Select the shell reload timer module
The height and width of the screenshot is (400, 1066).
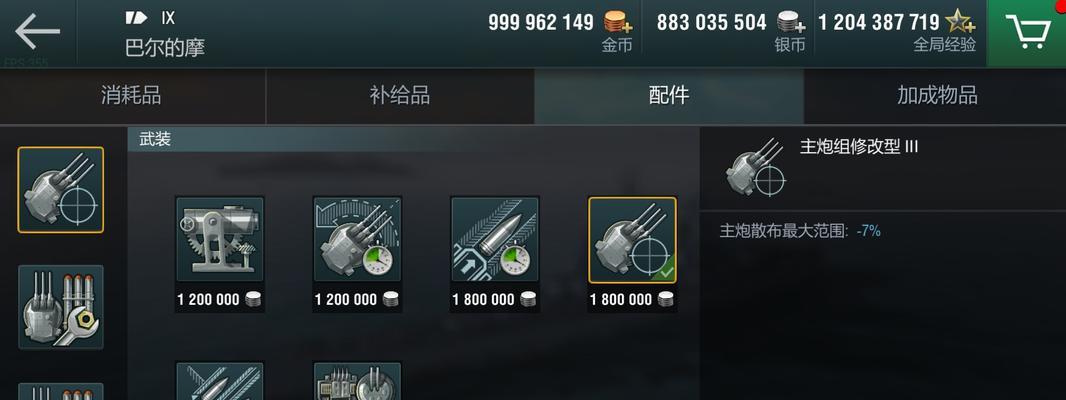point(495,239)
